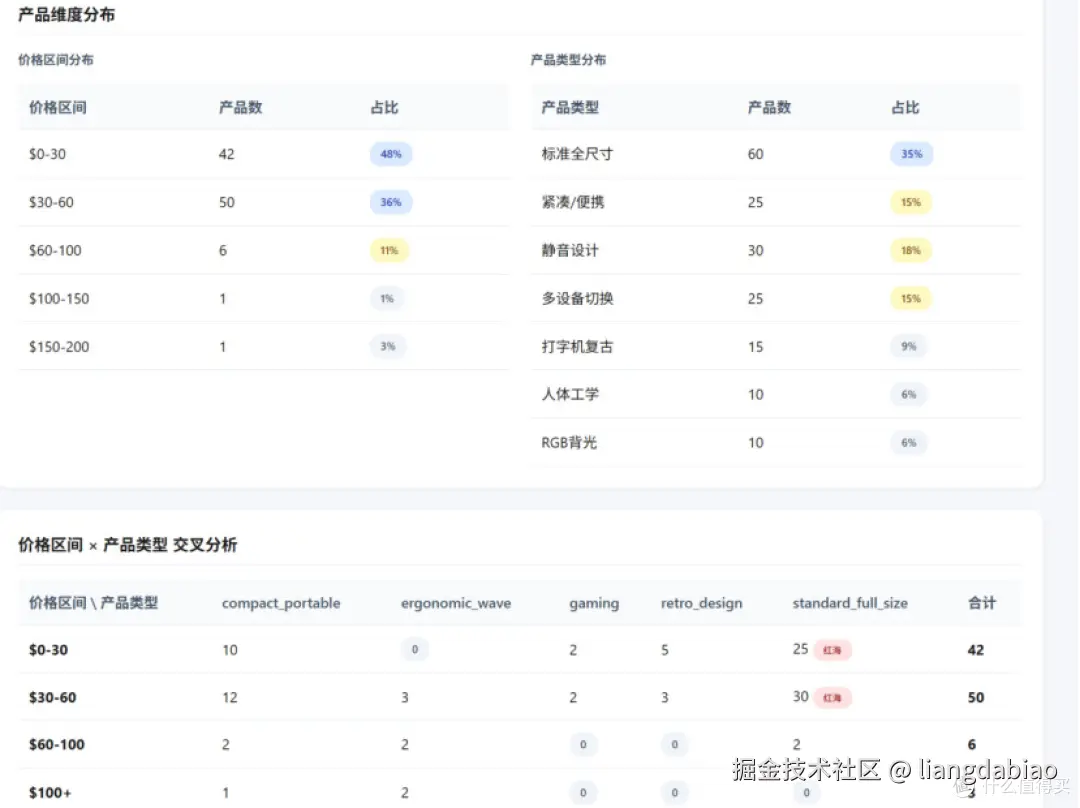Select the 标准全尺寸 product type
The image size is (1080, 808).
577,154
